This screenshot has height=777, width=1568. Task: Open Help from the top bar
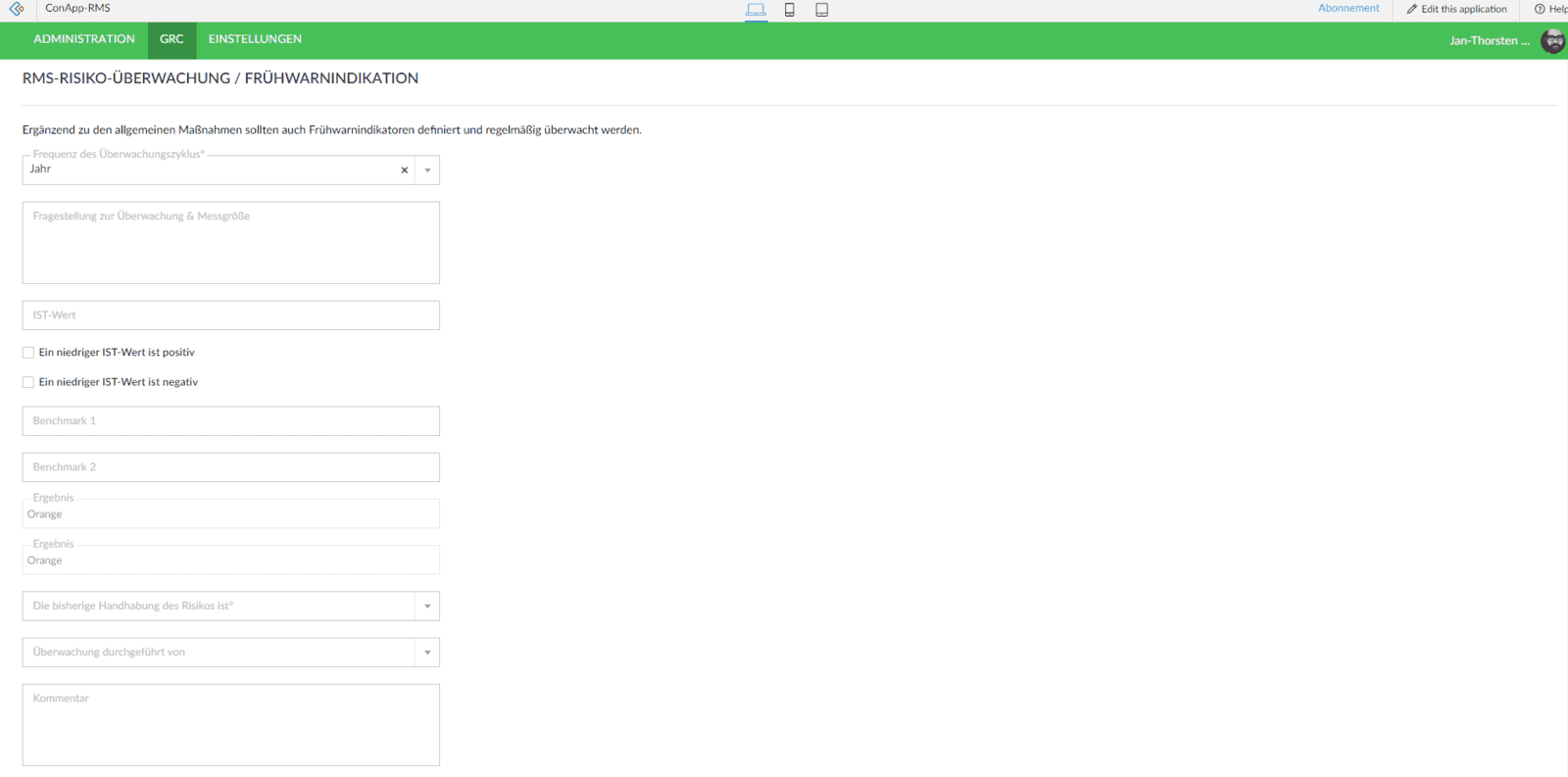tap(1550, 9)
